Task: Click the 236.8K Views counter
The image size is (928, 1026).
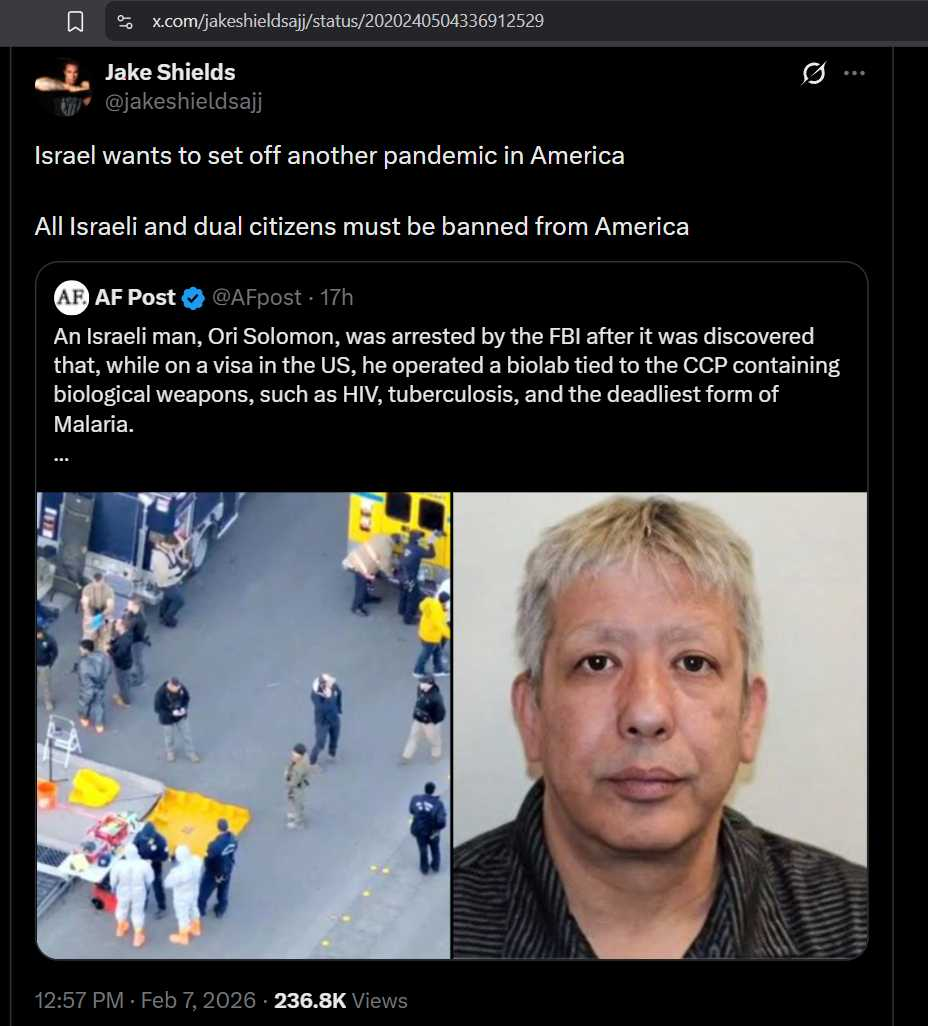Action: coord(340,1000)
